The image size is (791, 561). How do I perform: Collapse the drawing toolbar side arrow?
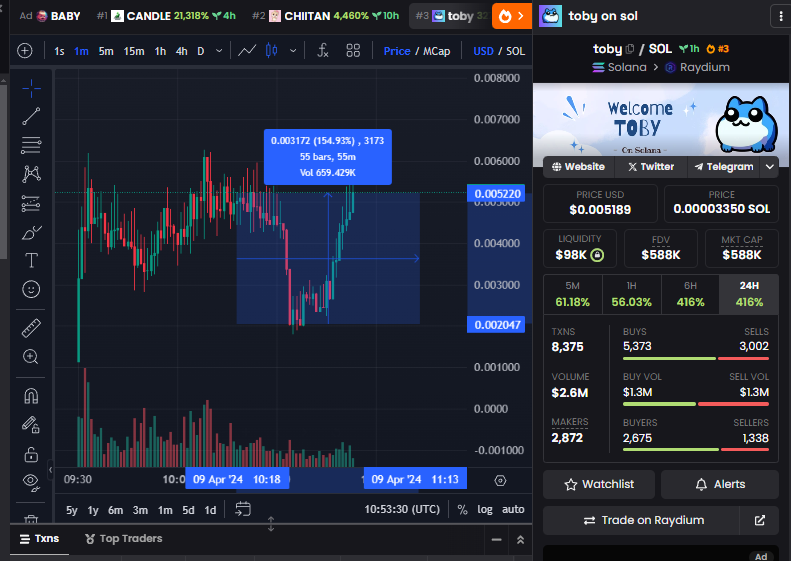click(50, 470)
